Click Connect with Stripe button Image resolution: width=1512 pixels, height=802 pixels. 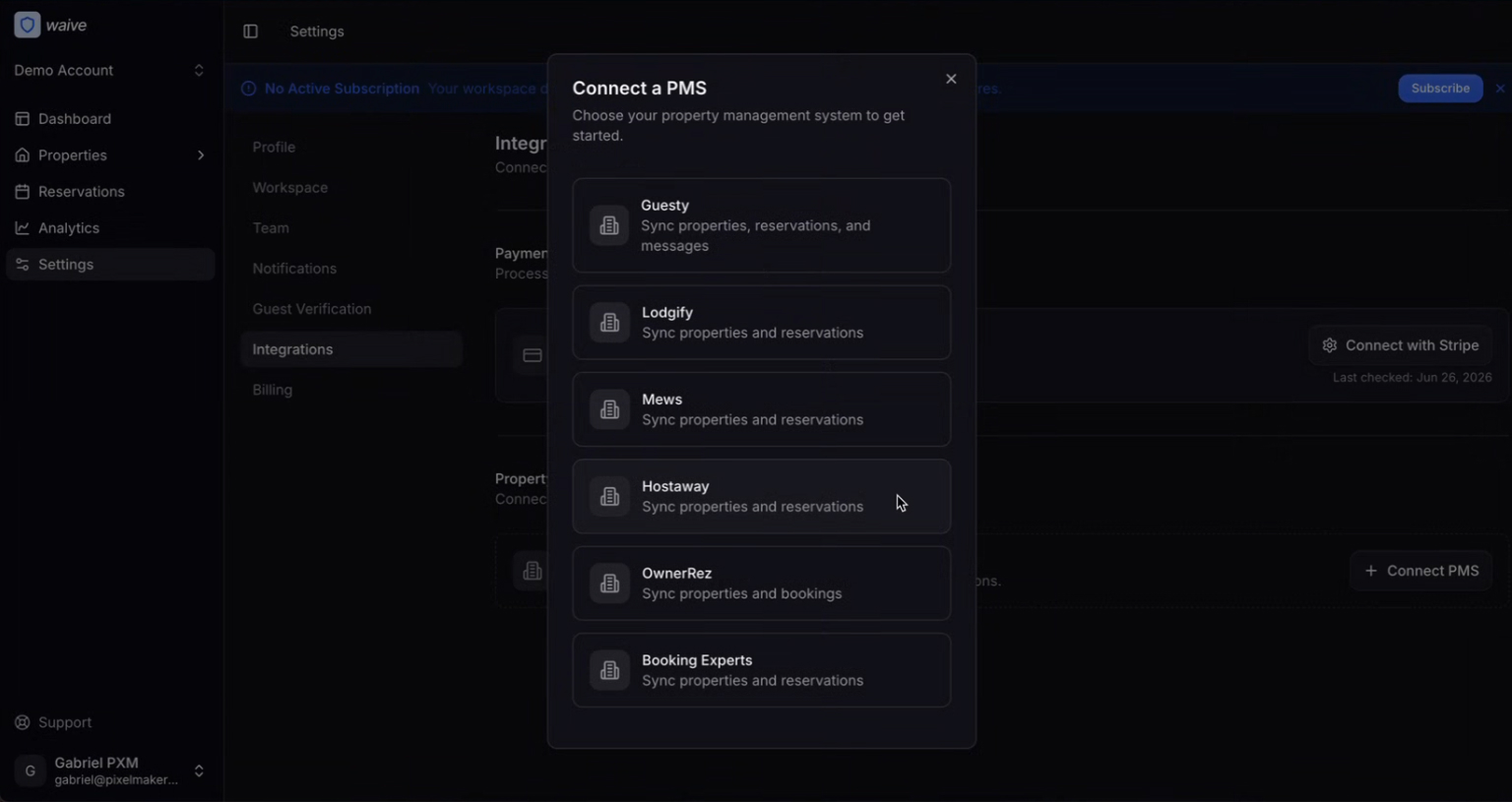(x=1400, y=345)
